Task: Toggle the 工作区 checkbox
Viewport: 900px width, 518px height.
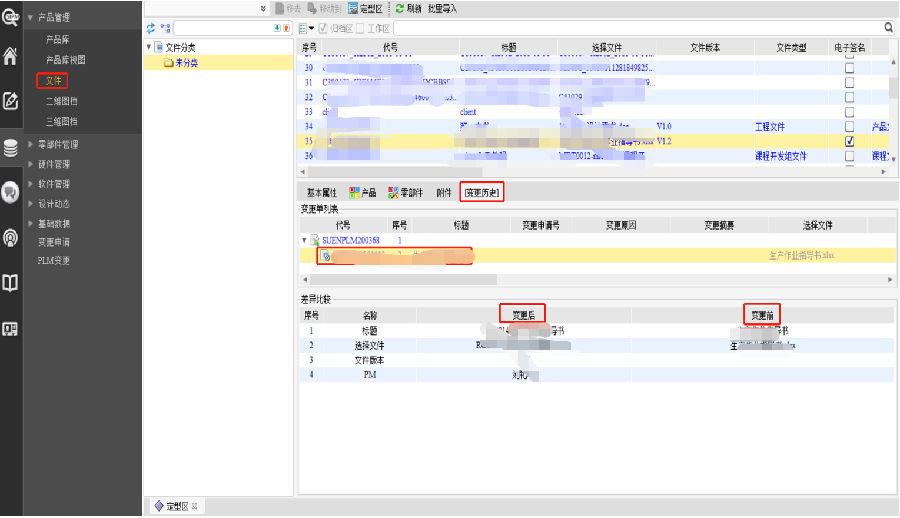Action: [x=360, y=28]
